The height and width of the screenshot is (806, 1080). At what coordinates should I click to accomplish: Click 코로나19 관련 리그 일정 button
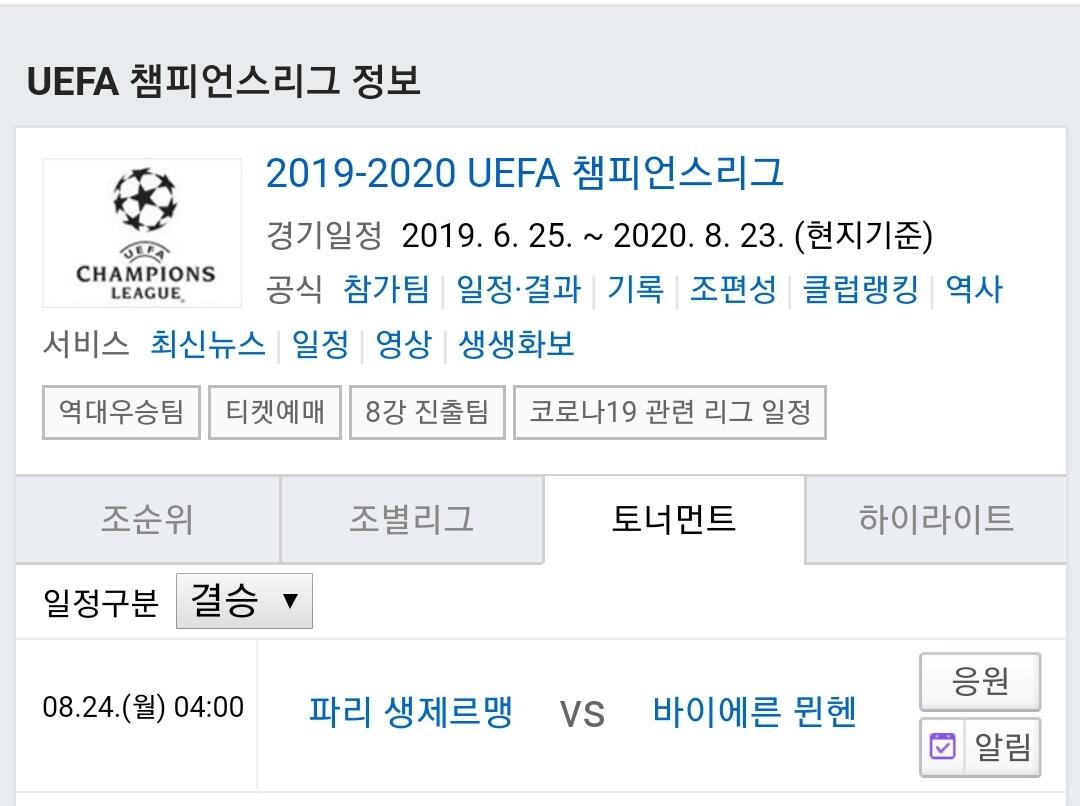pyautogui.click(x=669, y=412)
